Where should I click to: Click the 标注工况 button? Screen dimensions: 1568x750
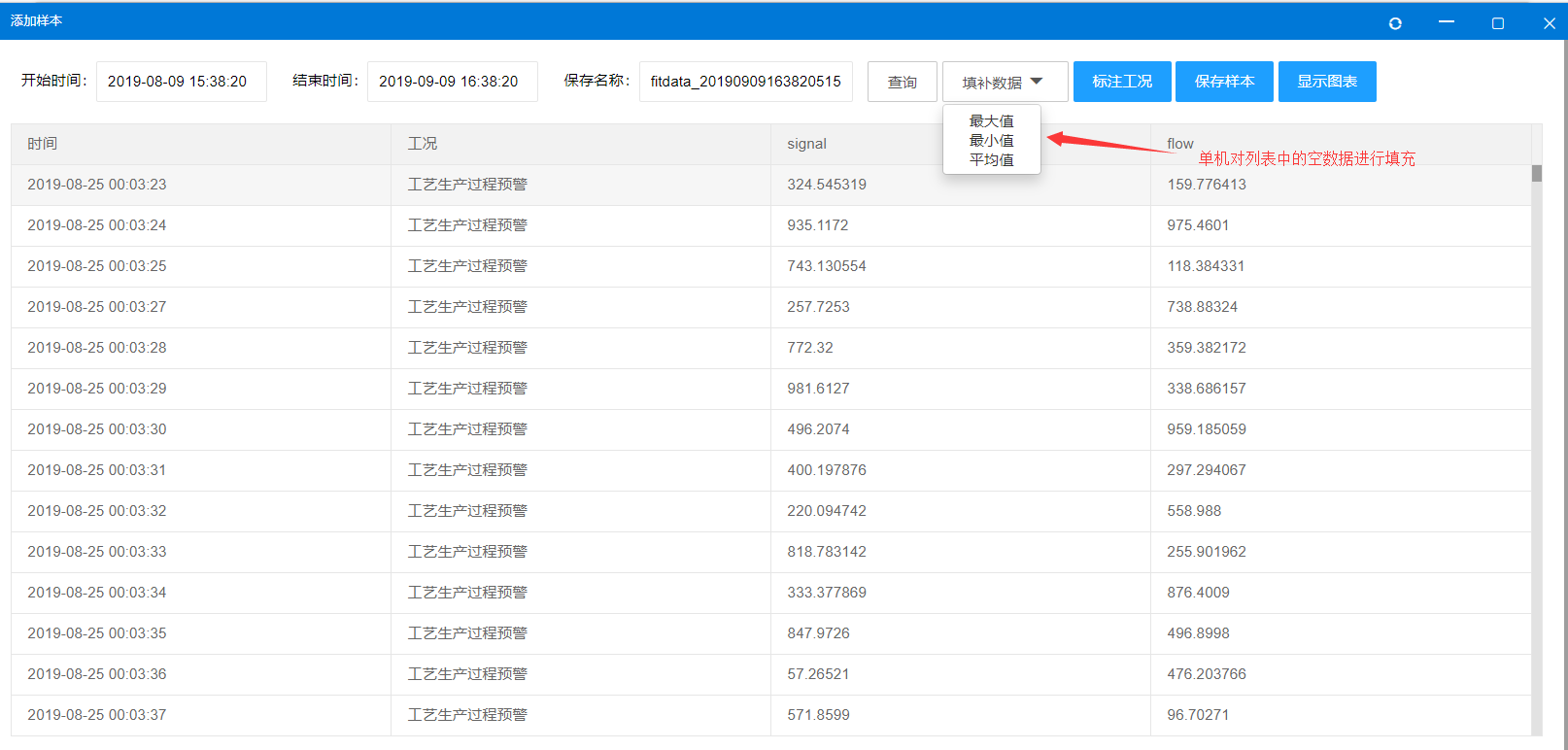pyautogui.click(x=1121, y=82)
